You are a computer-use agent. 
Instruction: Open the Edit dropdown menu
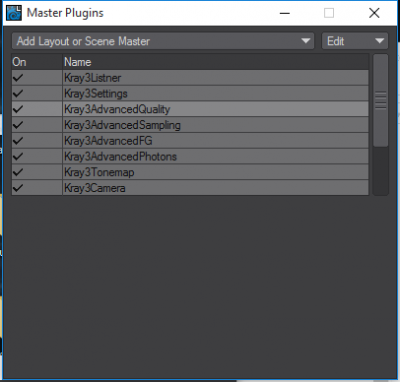coord(355,41)
